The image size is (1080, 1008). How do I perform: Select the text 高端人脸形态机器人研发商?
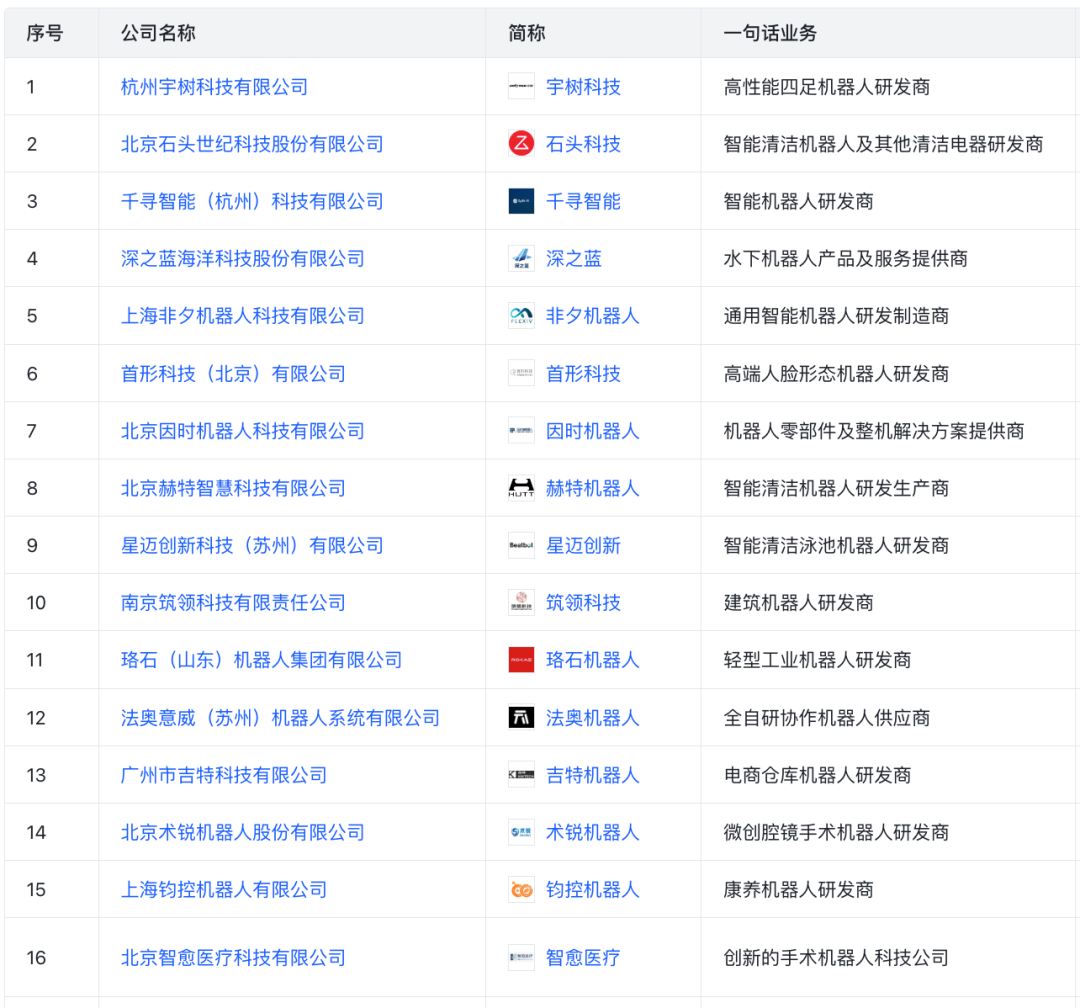tap(836, 373)
